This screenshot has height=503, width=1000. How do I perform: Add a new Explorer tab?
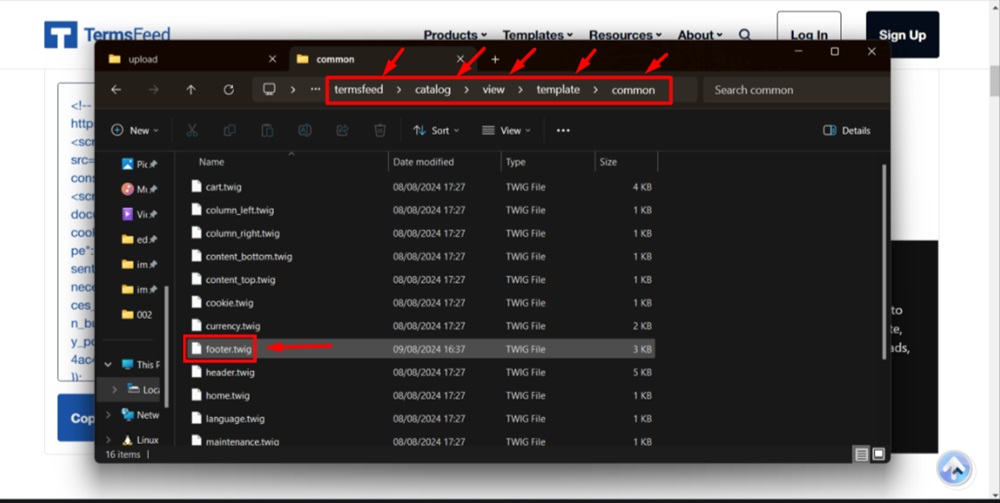click(x=495, y=59)
